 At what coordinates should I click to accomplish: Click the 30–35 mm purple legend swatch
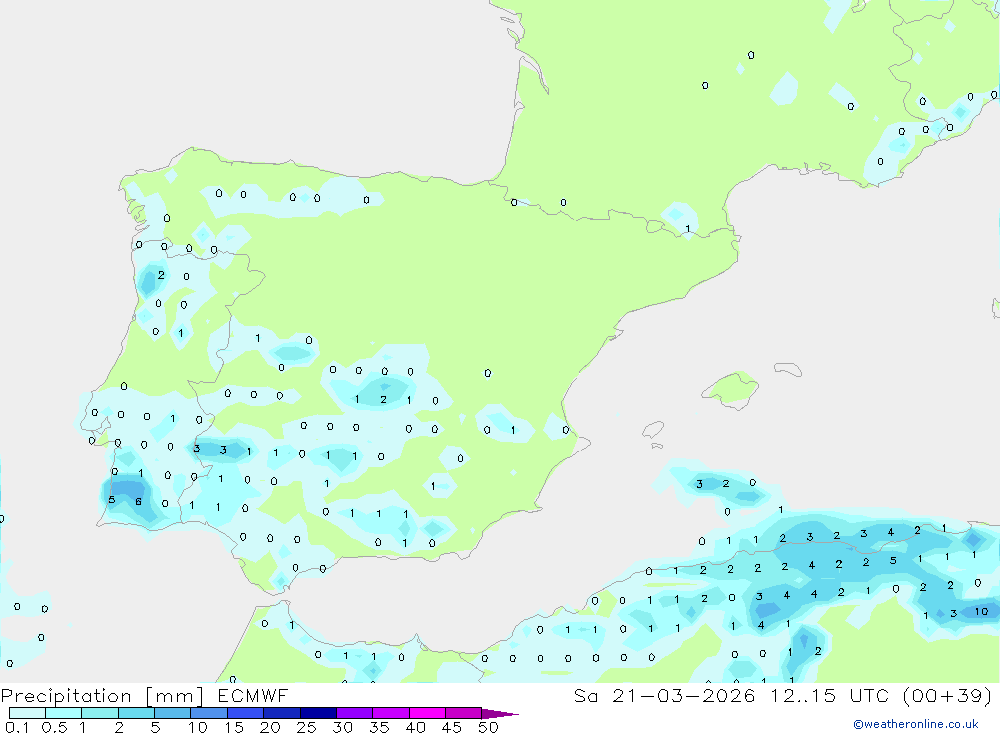(x=355, y=713)
